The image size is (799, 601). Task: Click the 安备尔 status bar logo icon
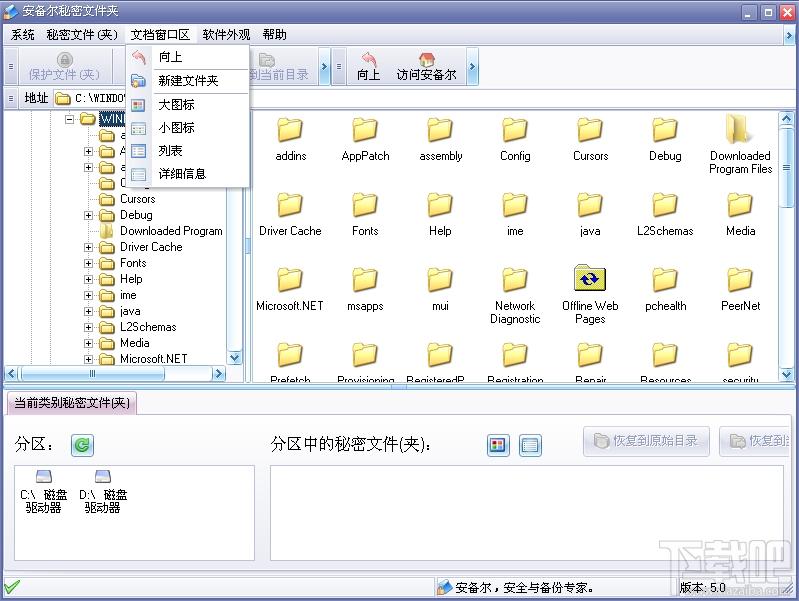click(444, 587)
